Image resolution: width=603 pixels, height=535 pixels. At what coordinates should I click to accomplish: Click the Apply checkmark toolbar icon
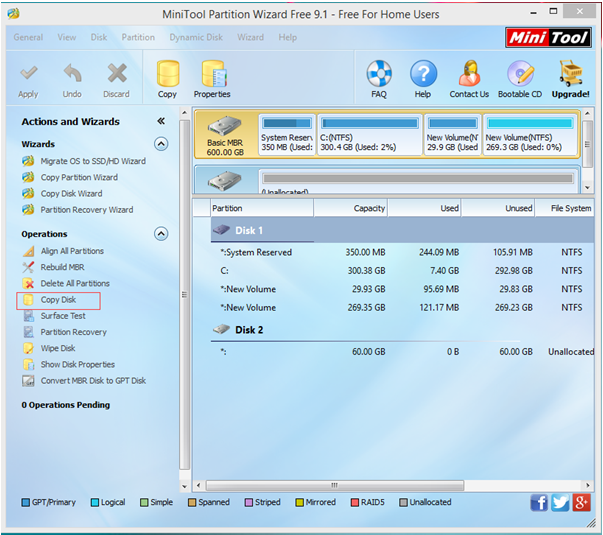28,73
